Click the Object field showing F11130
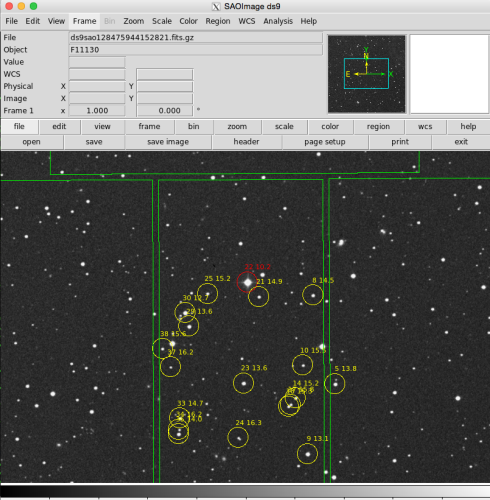The image size is (490, 500). [196, 50]
